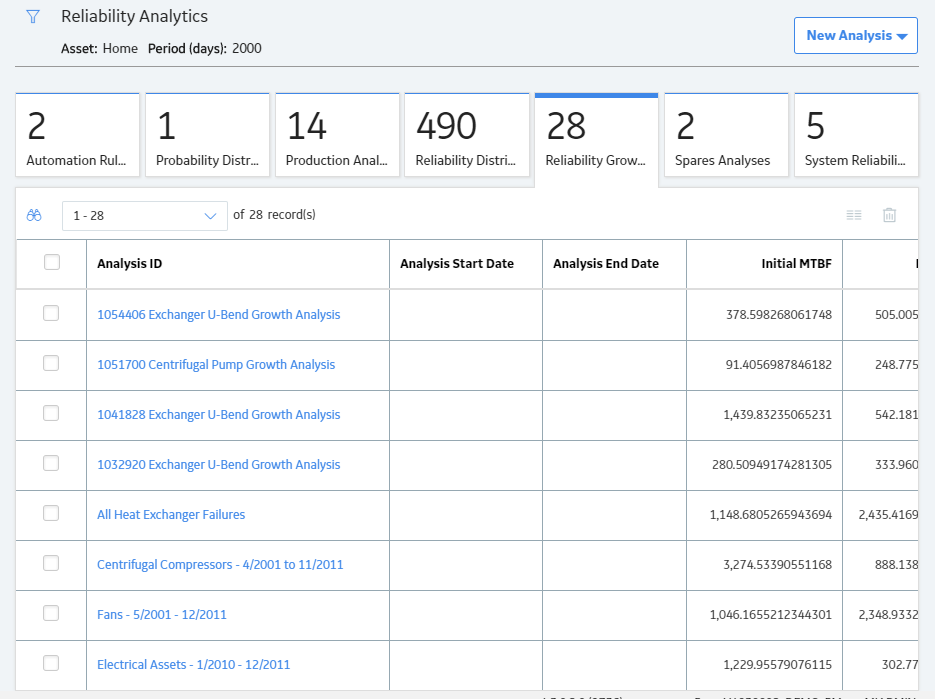Expand the 1 - 28 records dropdown
Screen dimensions: 935x699
click(x=145, y=216)
